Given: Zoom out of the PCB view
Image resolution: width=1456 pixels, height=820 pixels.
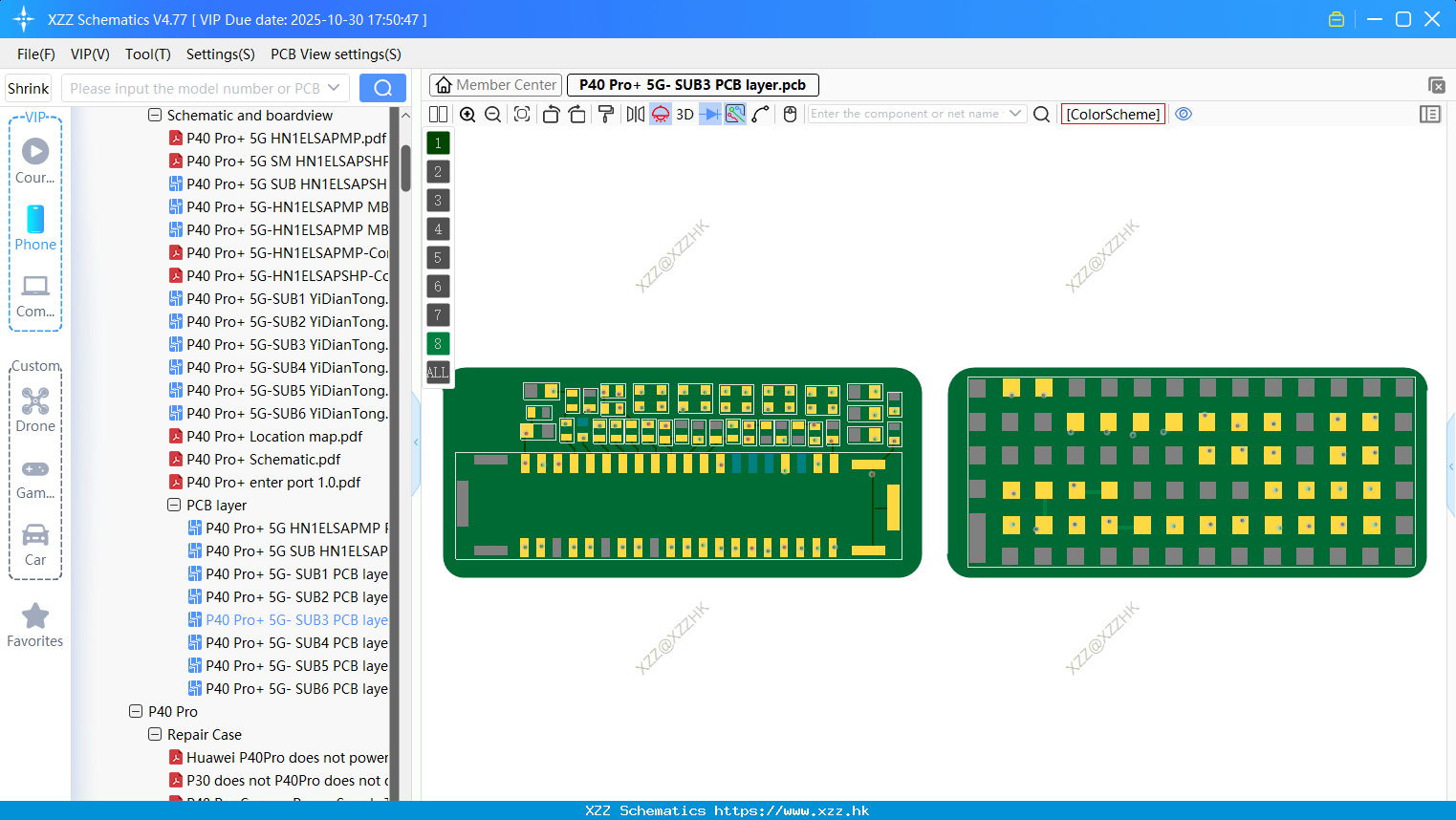Looking at the screenshot, I should tap(492, 114).
